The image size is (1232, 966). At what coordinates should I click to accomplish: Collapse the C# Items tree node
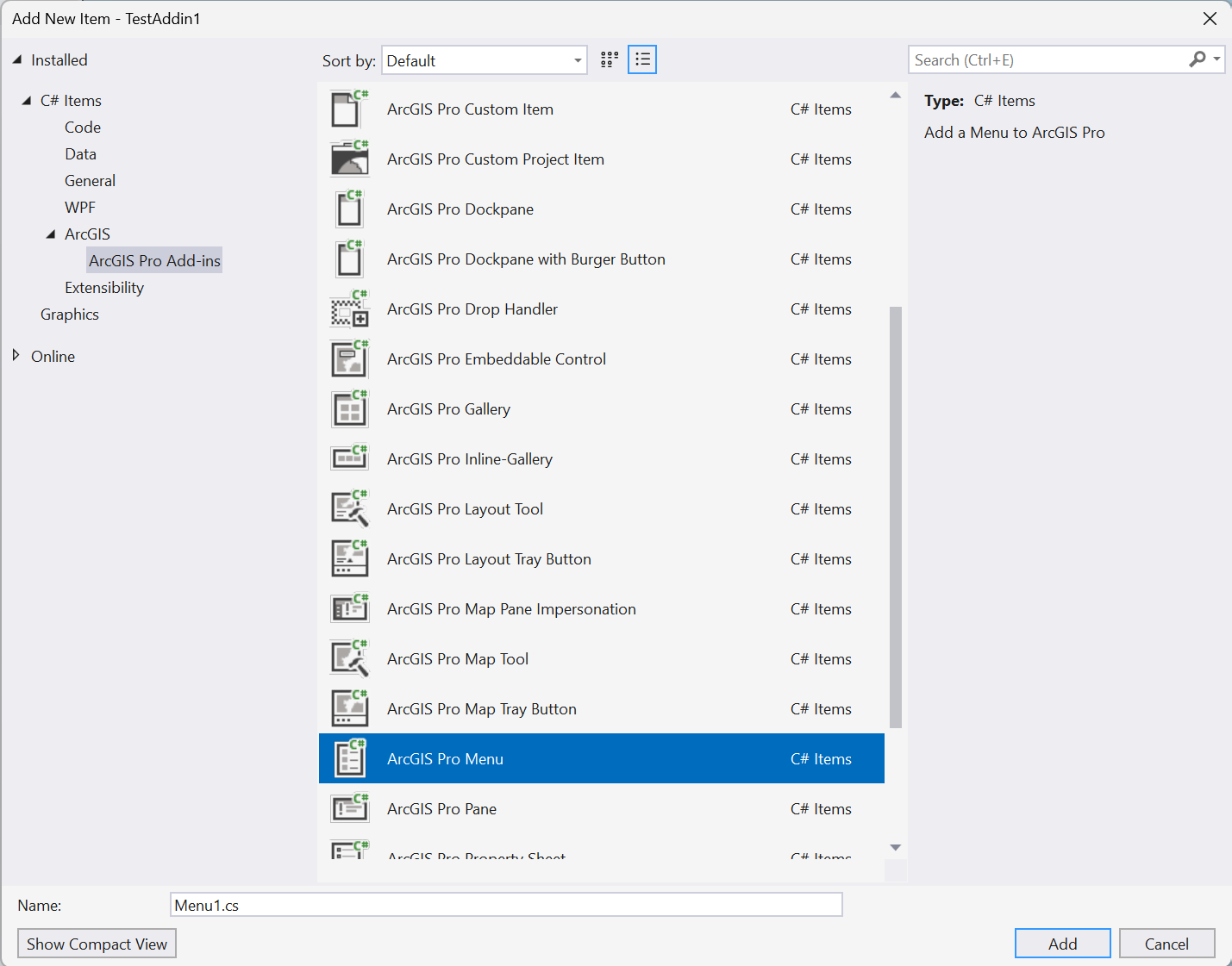(26, 100)
